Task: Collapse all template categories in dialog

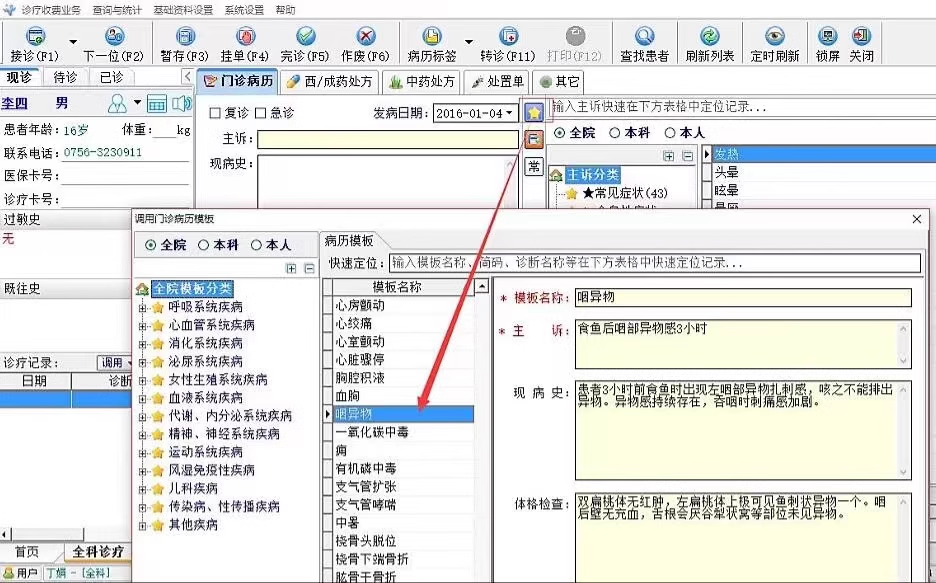Action: point(309,269)
